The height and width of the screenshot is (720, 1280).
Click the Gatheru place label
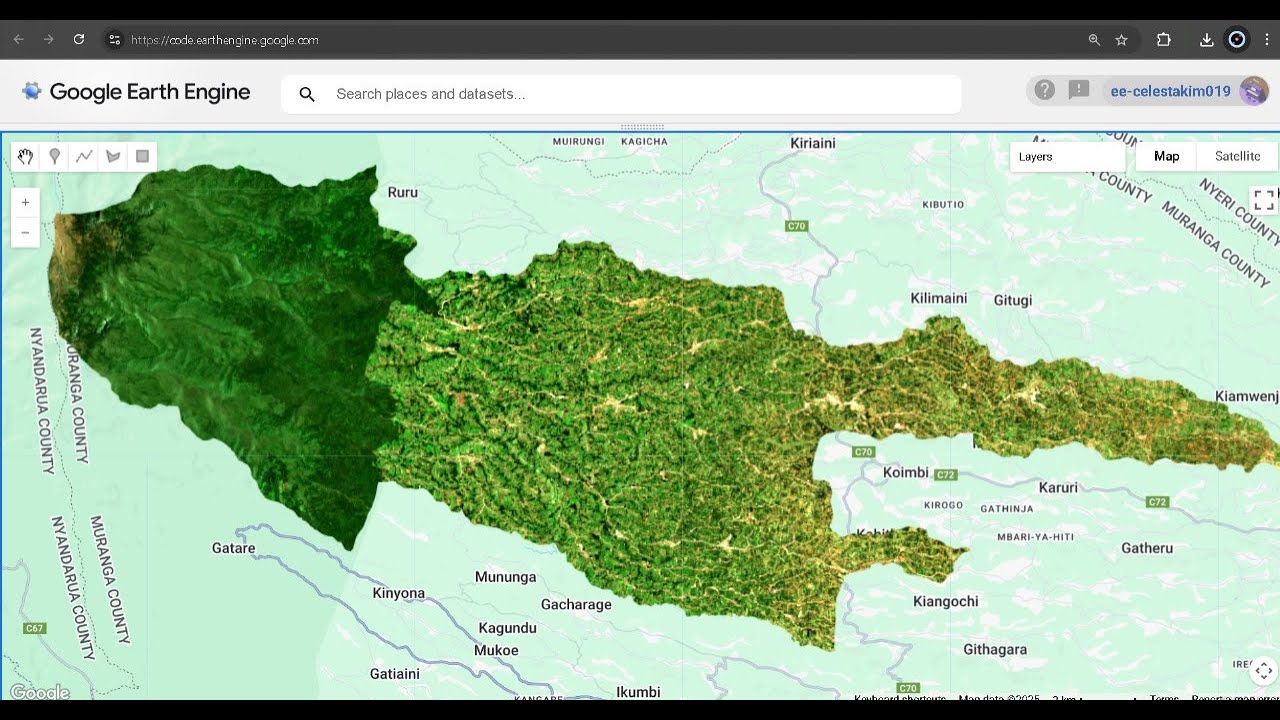tap(1147, 548)
